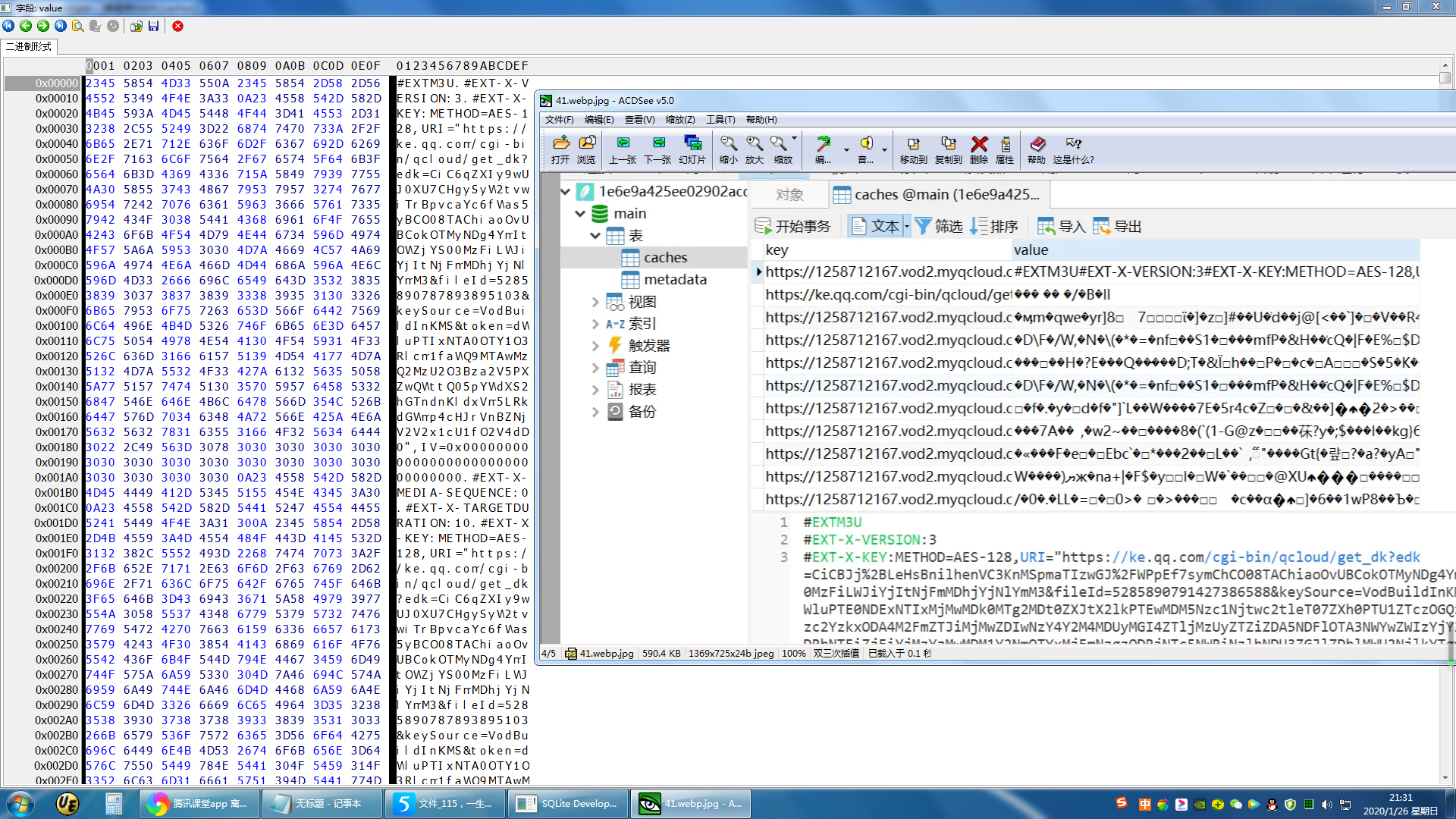The height and width of the screenshot is (819, 1456).
Task: Click the 复制到 copy-to icon
Action: coord(948,149)
